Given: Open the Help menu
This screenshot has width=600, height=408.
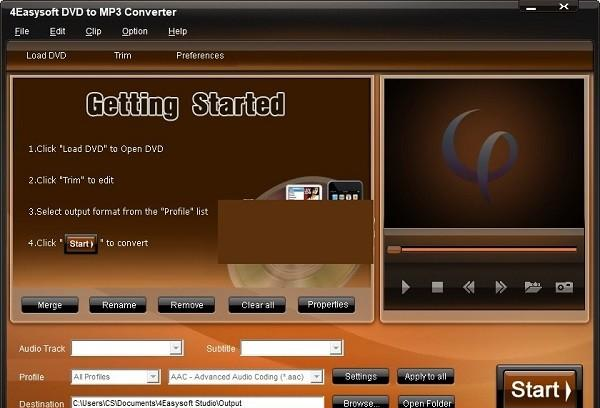Looking at the screenshot, I should [x=178, y=31].
